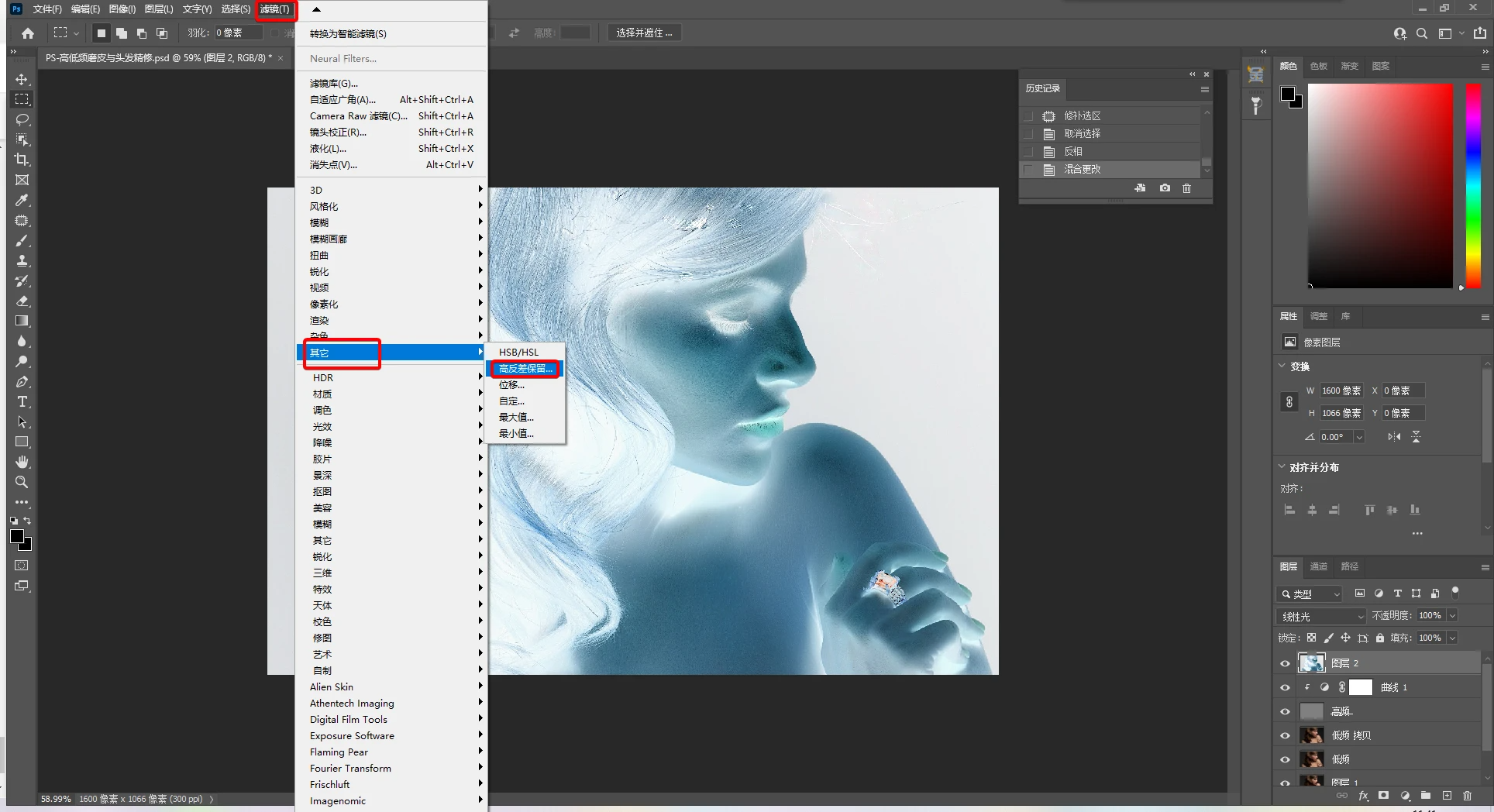
Task: Click the history panel trash icon
Action: coord(1186,188)
